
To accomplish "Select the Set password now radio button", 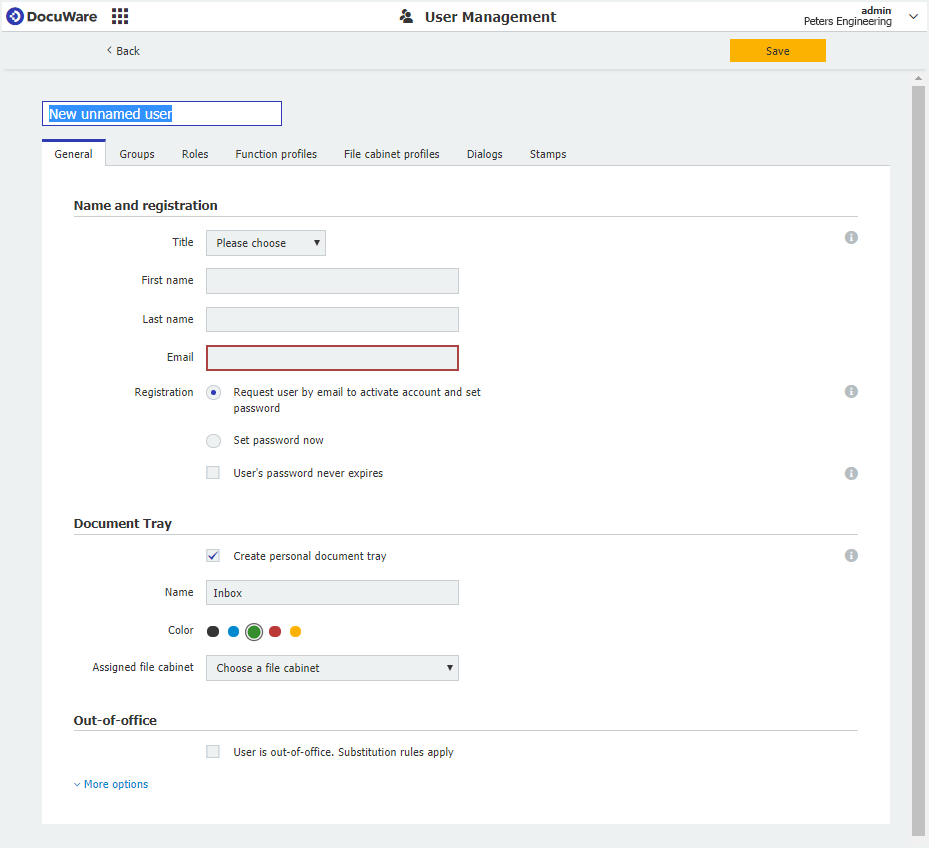I will 213,440.
